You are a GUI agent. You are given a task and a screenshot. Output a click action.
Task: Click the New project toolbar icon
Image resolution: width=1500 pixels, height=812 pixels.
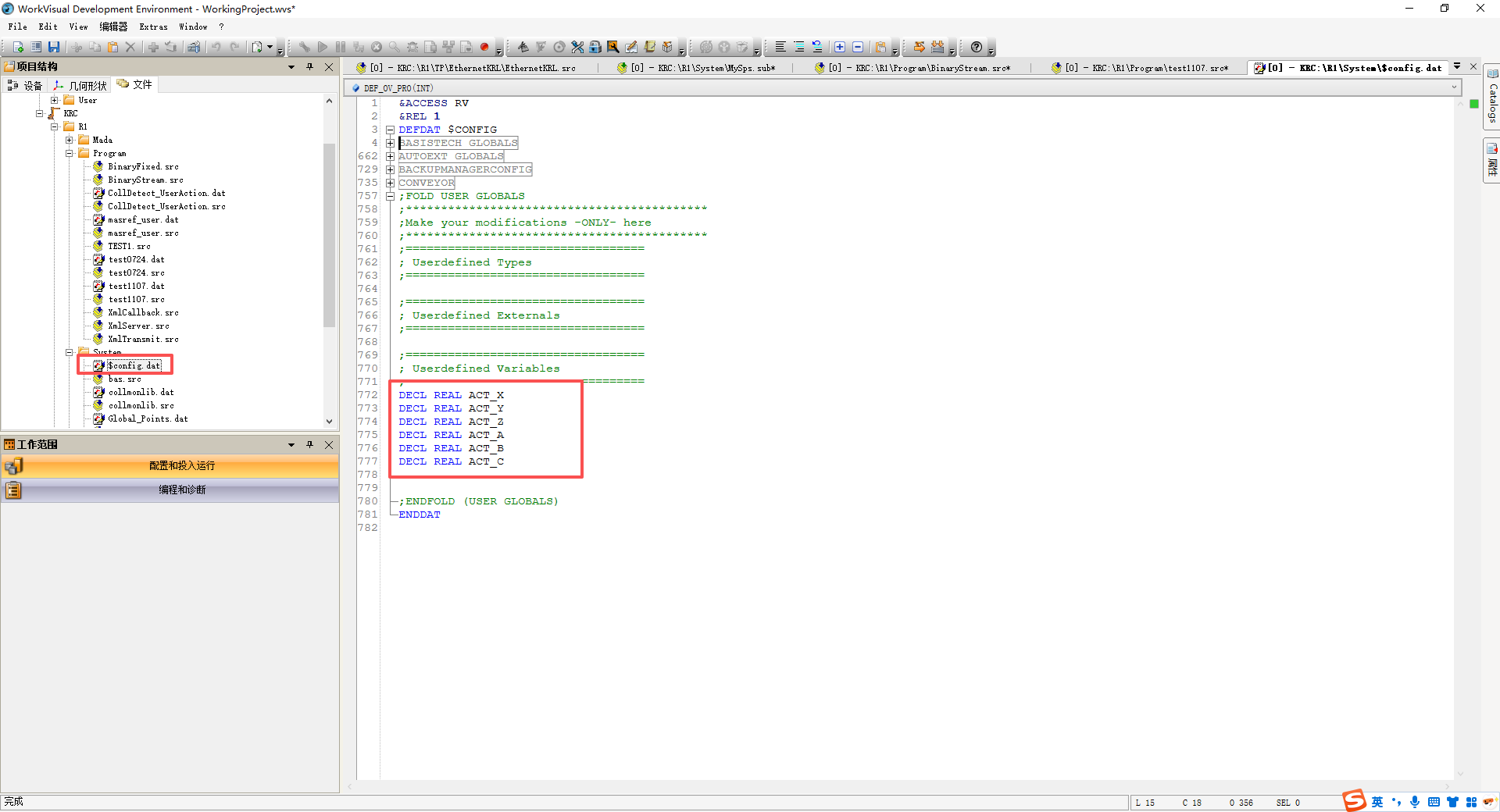(18, 48)
